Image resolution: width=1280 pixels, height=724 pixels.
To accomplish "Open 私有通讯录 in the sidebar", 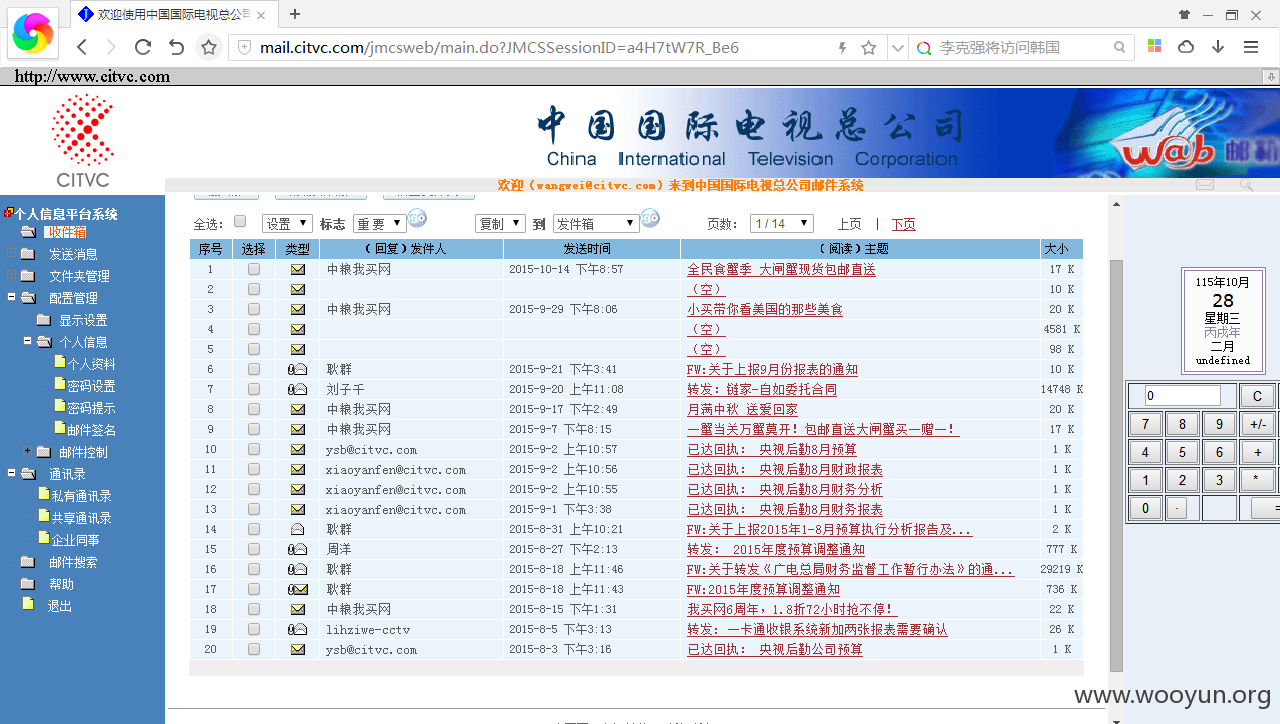I will click(81, 496).
